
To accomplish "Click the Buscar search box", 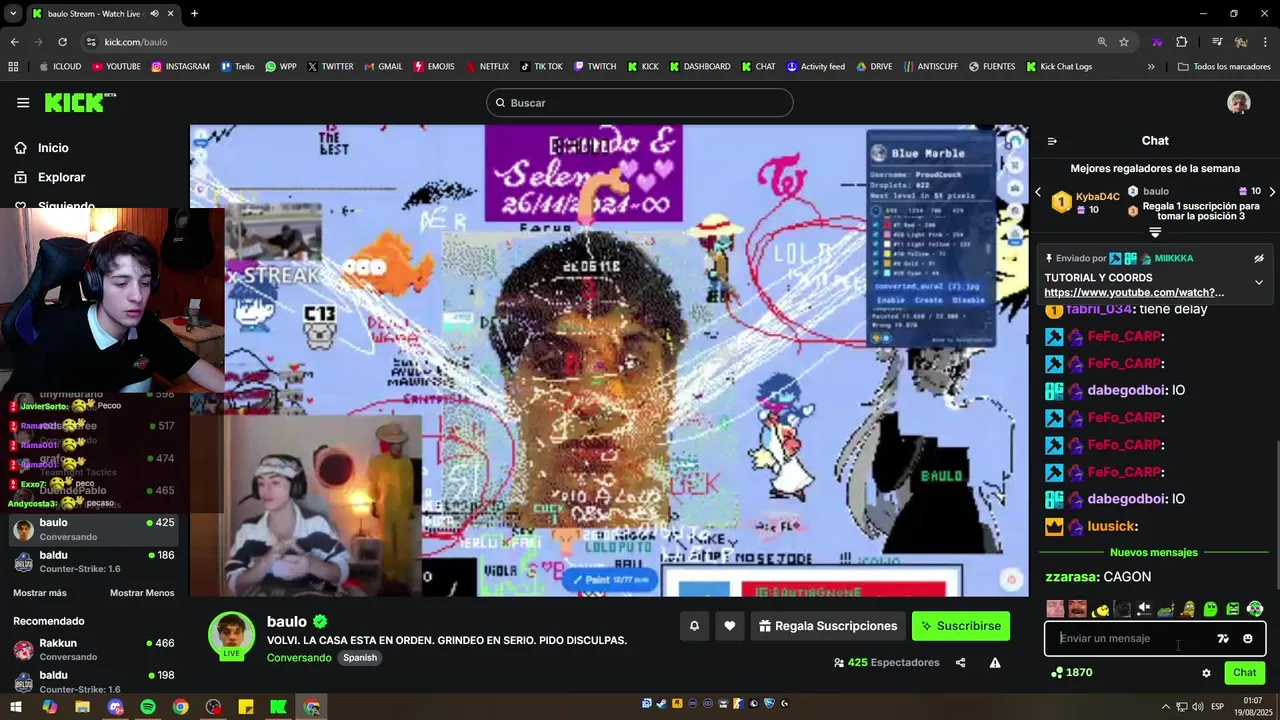I will pos(640,103).
